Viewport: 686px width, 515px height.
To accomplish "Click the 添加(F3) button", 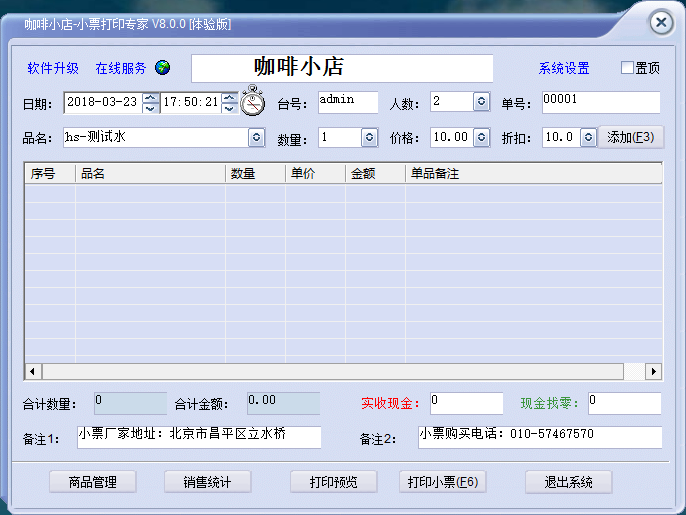I will coord(630,137).
